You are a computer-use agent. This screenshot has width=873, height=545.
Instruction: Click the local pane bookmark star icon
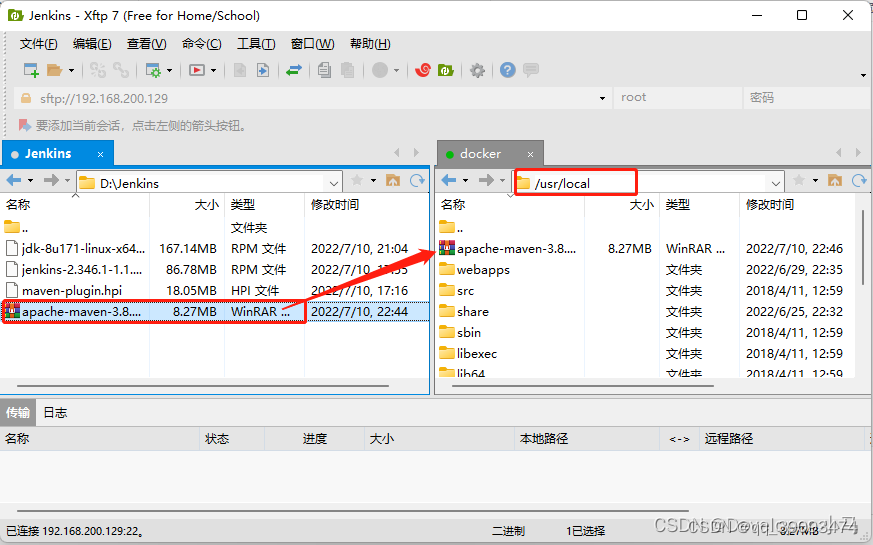[357, 180]
